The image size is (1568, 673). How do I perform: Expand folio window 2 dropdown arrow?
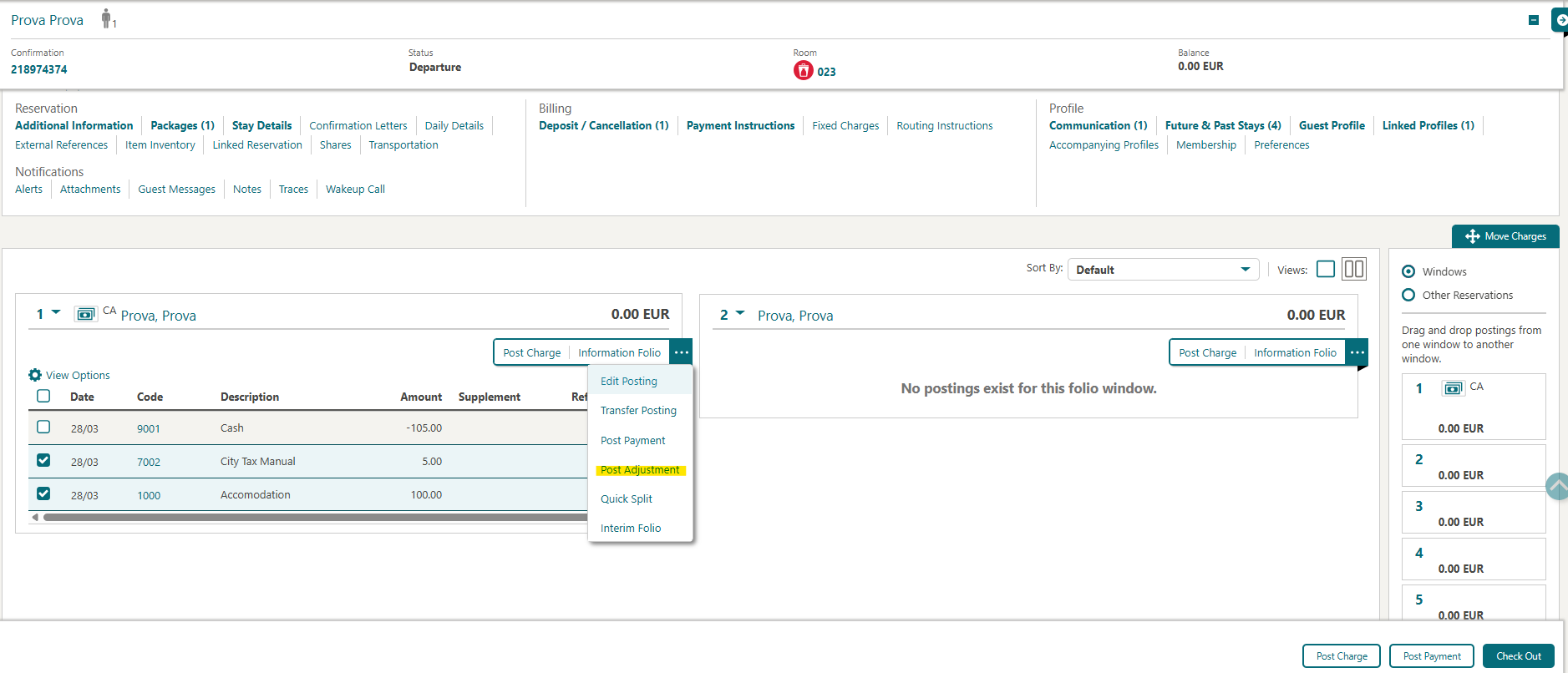pos(740,313)
